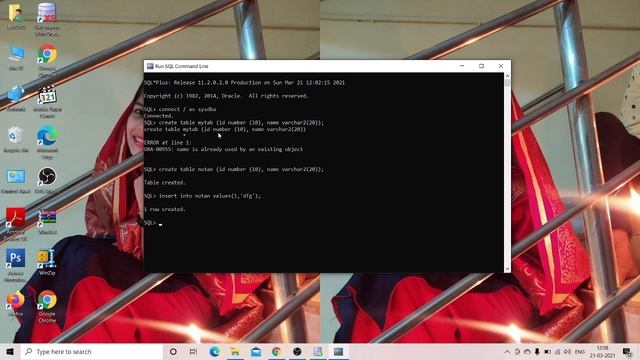Click the battery icon in the tray
This screenshot has height=360, width=640.
(547, 351)
